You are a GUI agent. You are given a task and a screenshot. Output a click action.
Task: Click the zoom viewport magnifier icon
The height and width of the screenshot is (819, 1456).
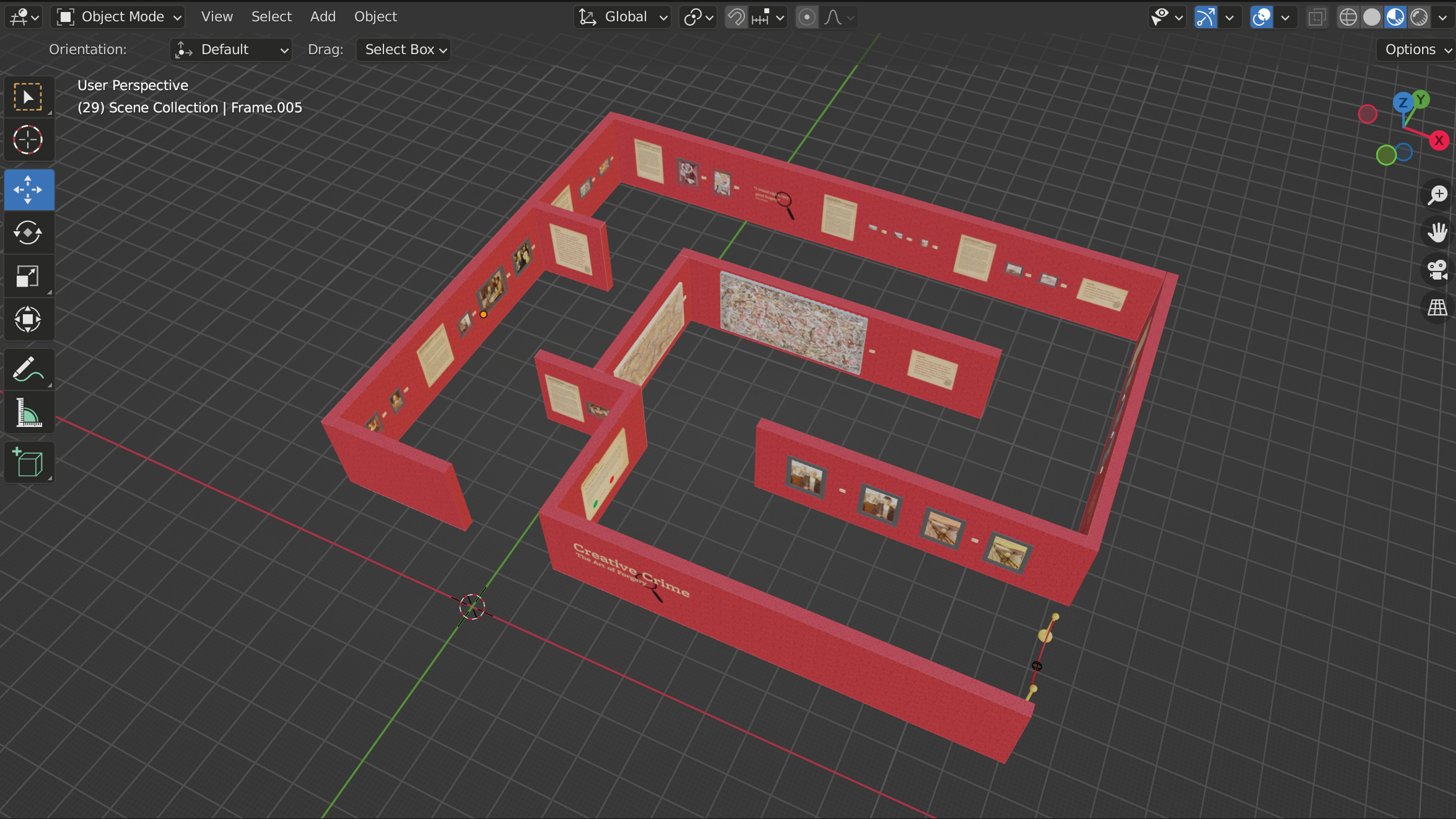(x=1437, y=195)
